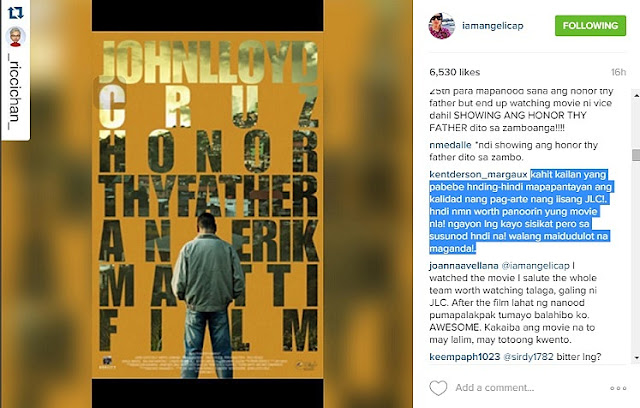Click the @sirdy1782 mention link
The width and height of the screenshot is (640, 408).
[528, 357]
